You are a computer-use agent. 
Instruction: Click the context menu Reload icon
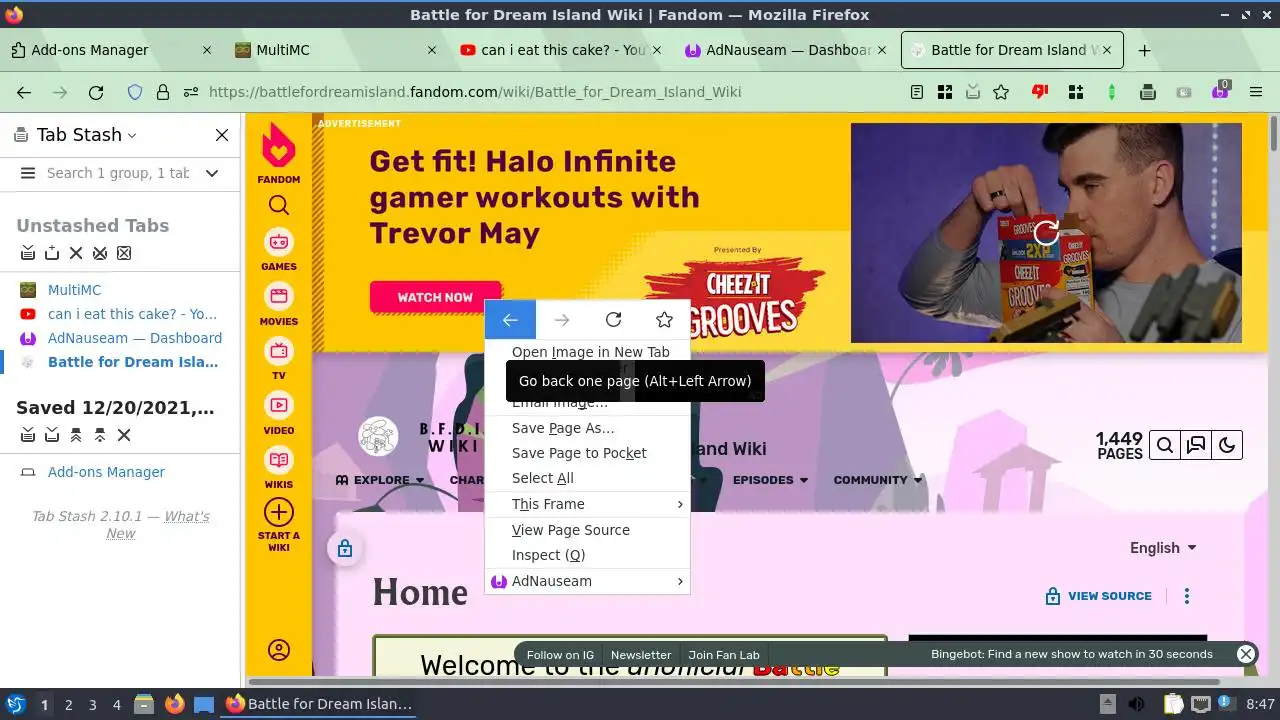coord(613,320)
